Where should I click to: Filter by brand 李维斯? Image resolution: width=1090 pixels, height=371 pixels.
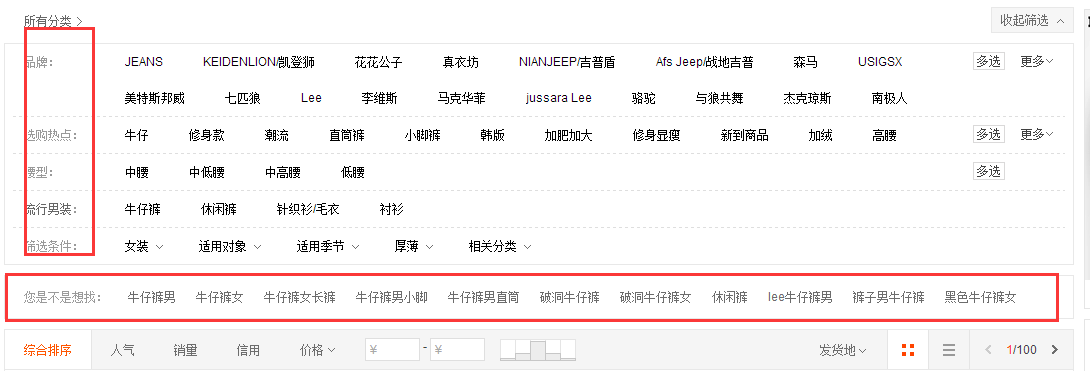tap(380, 98)
